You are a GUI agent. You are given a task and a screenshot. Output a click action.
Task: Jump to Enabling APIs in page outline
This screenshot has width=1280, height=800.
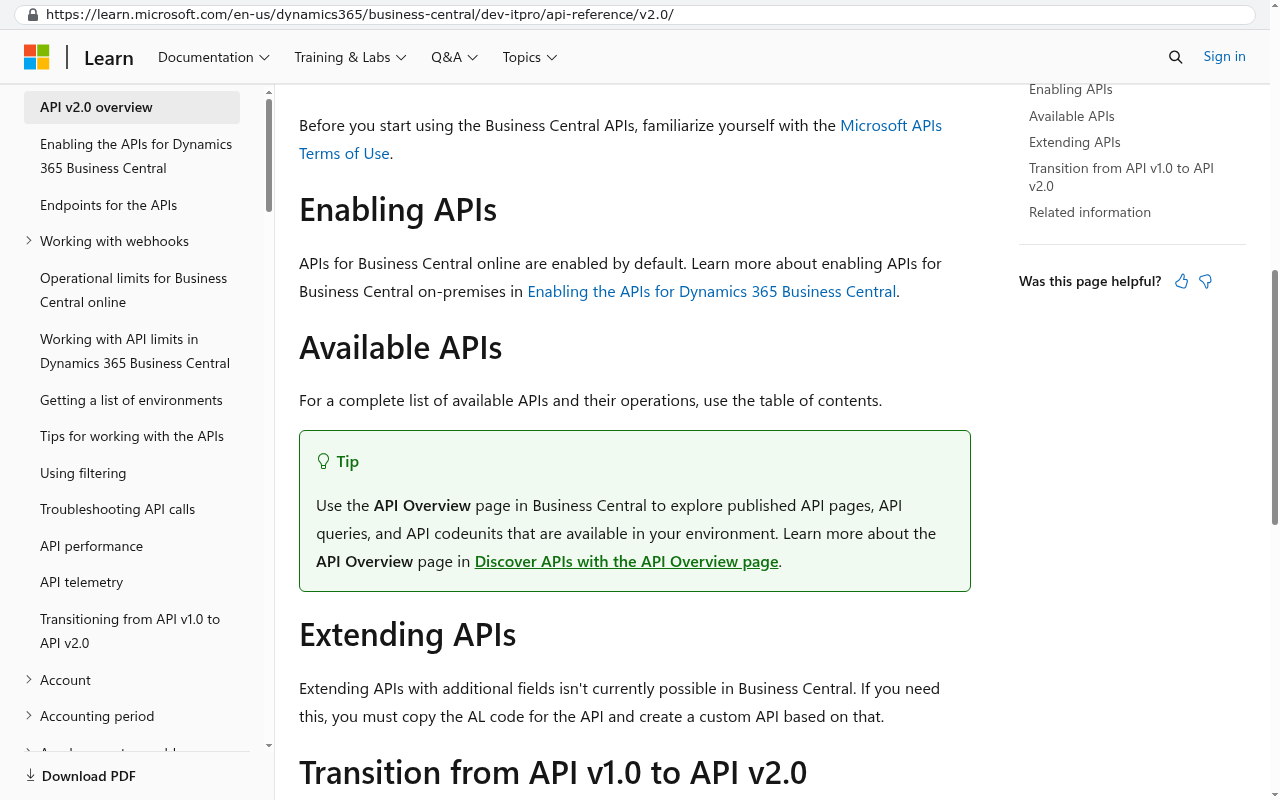coord(1070,90)
